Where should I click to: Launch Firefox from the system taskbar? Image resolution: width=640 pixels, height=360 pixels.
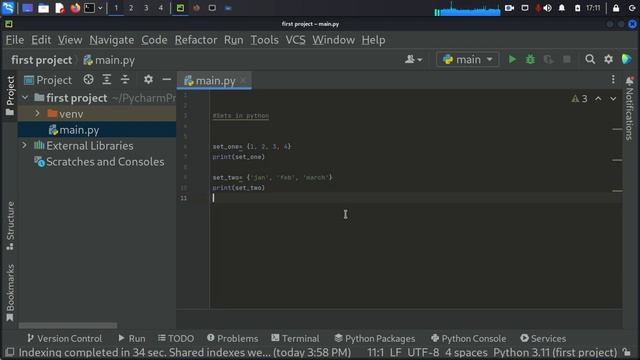[75, 8]
